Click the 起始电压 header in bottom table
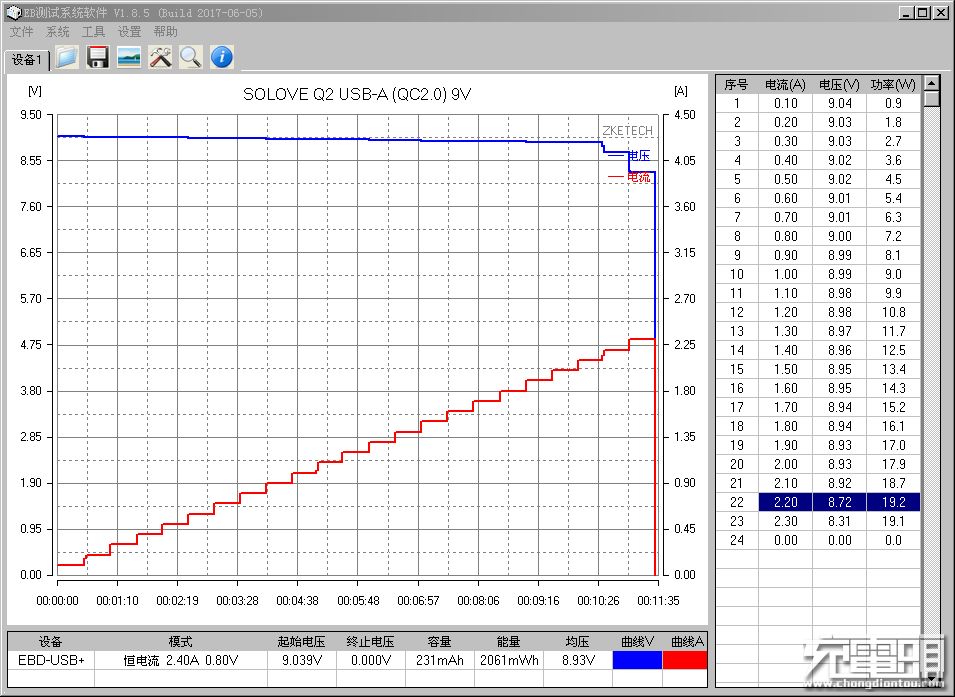The height and width of the screenshot is (697, 955). point(301,642)
